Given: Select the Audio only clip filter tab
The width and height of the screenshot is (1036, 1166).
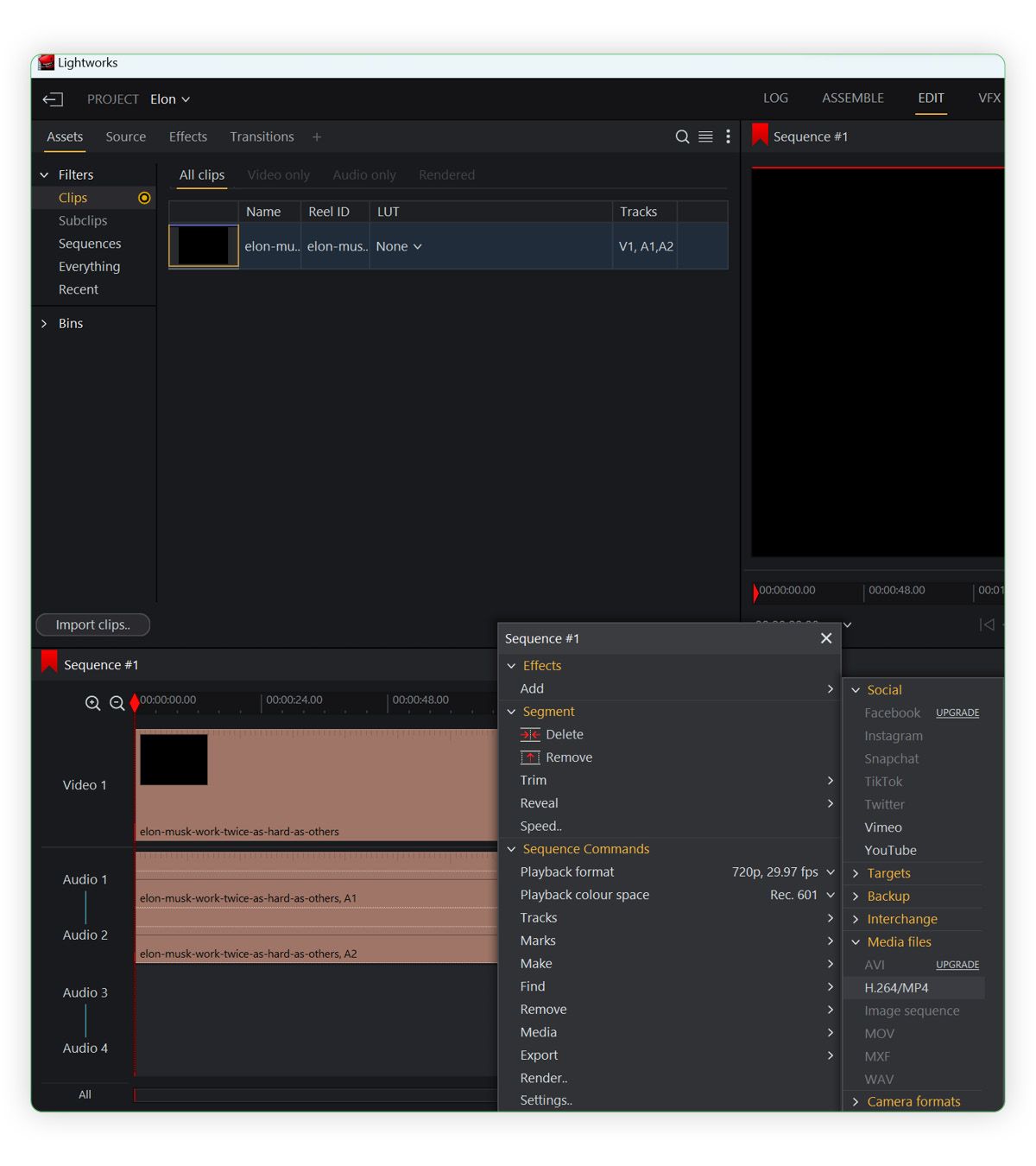Looking at the screenshot, I should click(x=364, y=174).
